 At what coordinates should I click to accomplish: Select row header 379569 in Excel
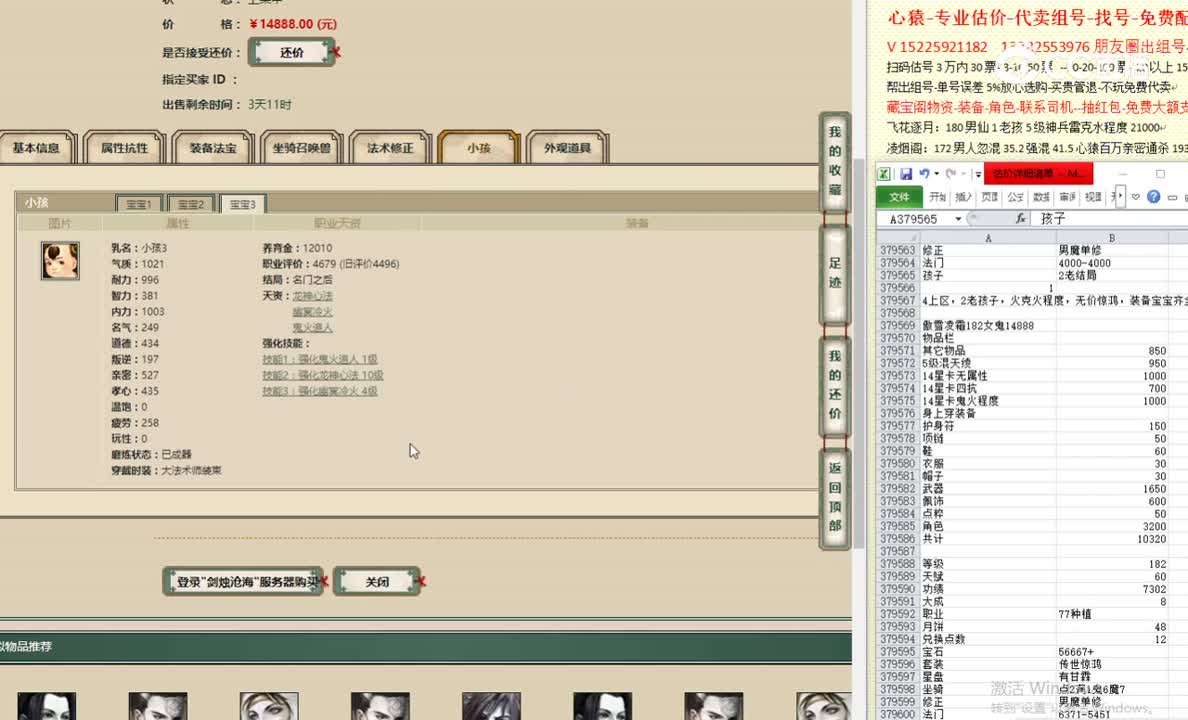(898, 325)
